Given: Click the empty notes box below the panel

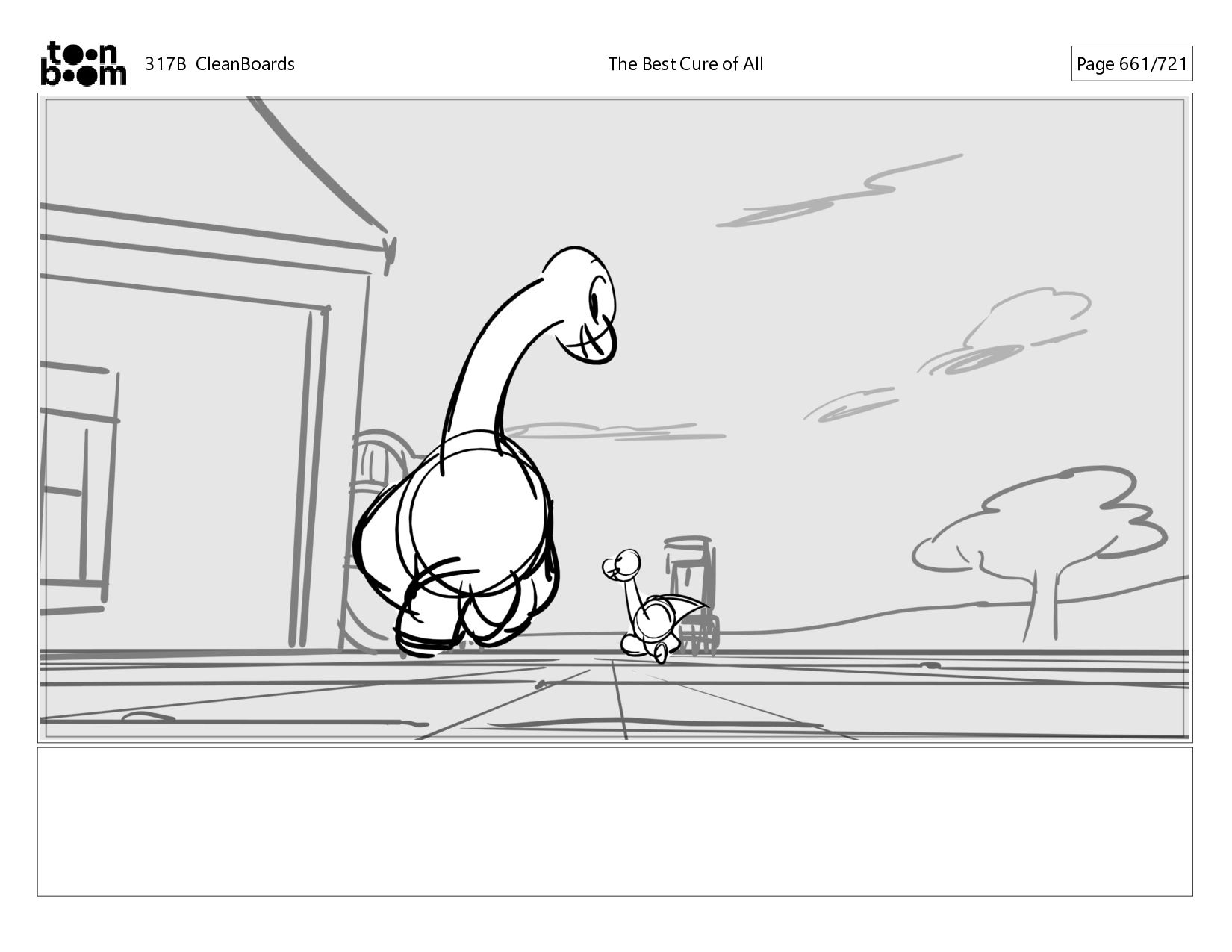Looking at the screenshot, I should (x=615, y=821).
